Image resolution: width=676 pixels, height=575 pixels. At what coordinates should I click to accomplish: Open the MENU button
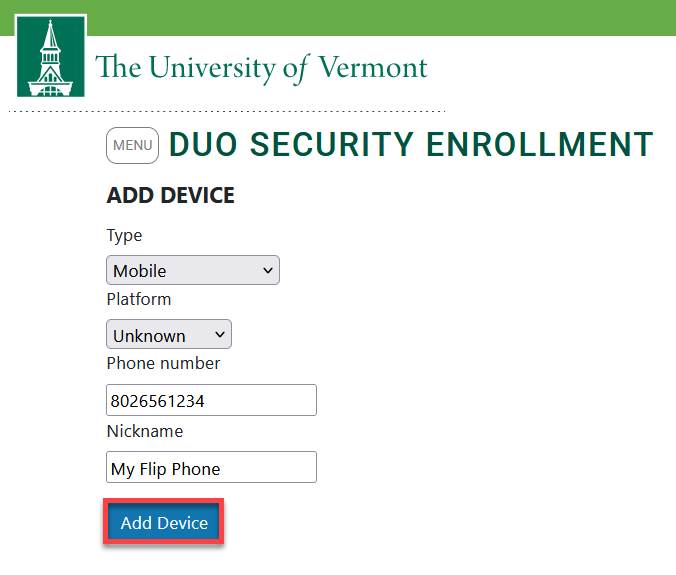132,145
